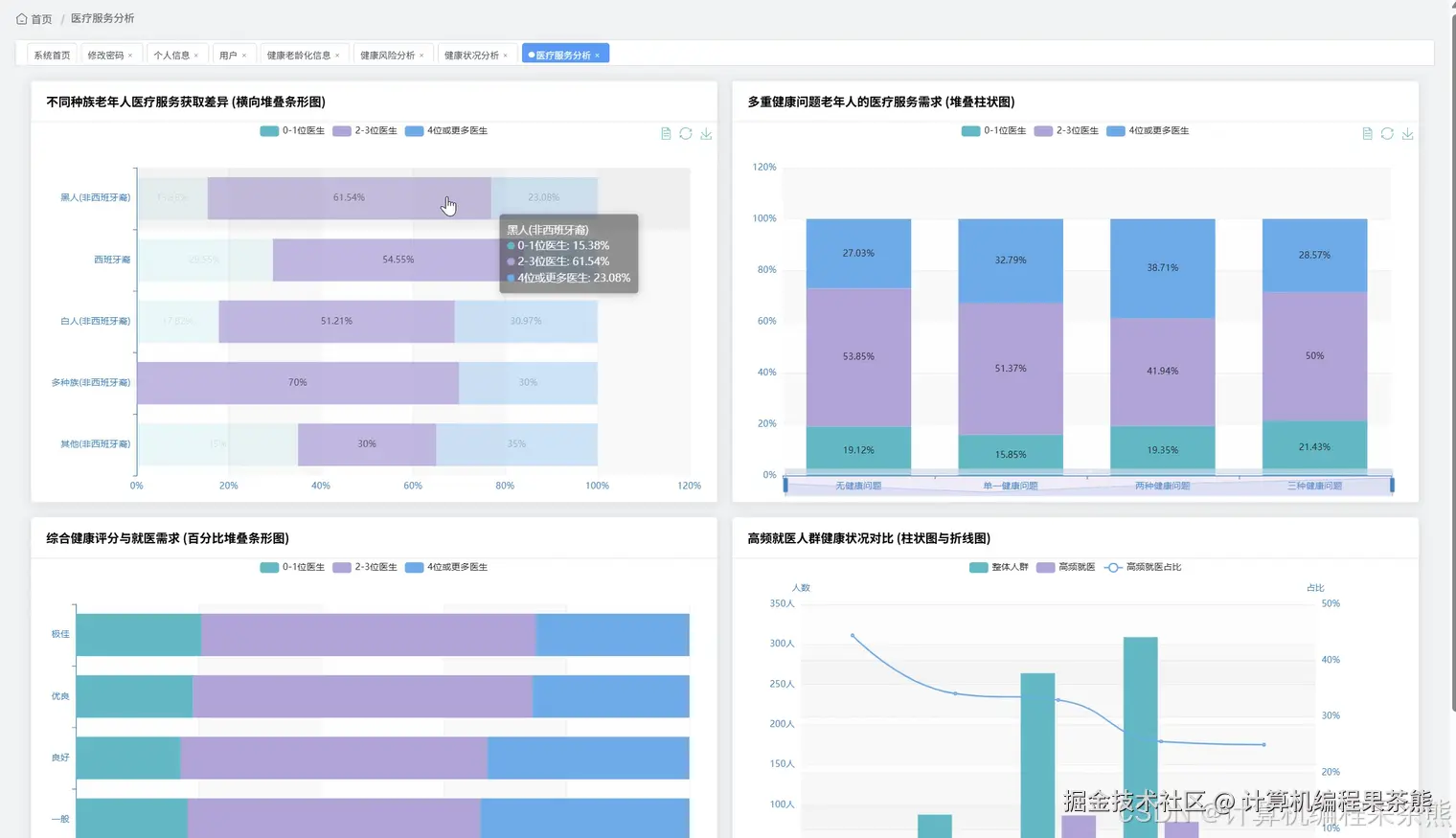The image size is (1456, 838).
Task: Click 27.03% segment of 无健康问题 column
Action: coord(858,254)
